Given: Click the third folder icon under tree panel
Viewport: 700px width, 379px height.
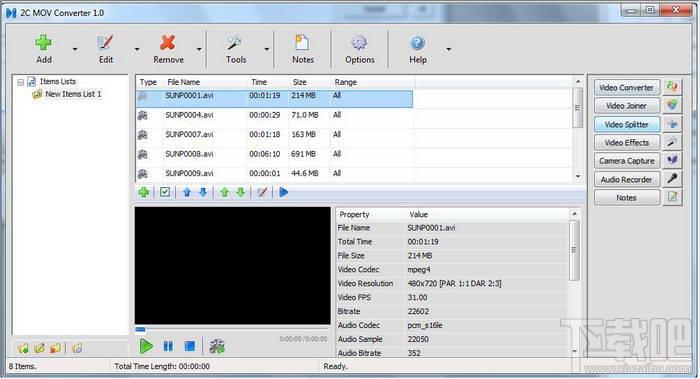Looking at the screenshot, I should tap(55, 348).
